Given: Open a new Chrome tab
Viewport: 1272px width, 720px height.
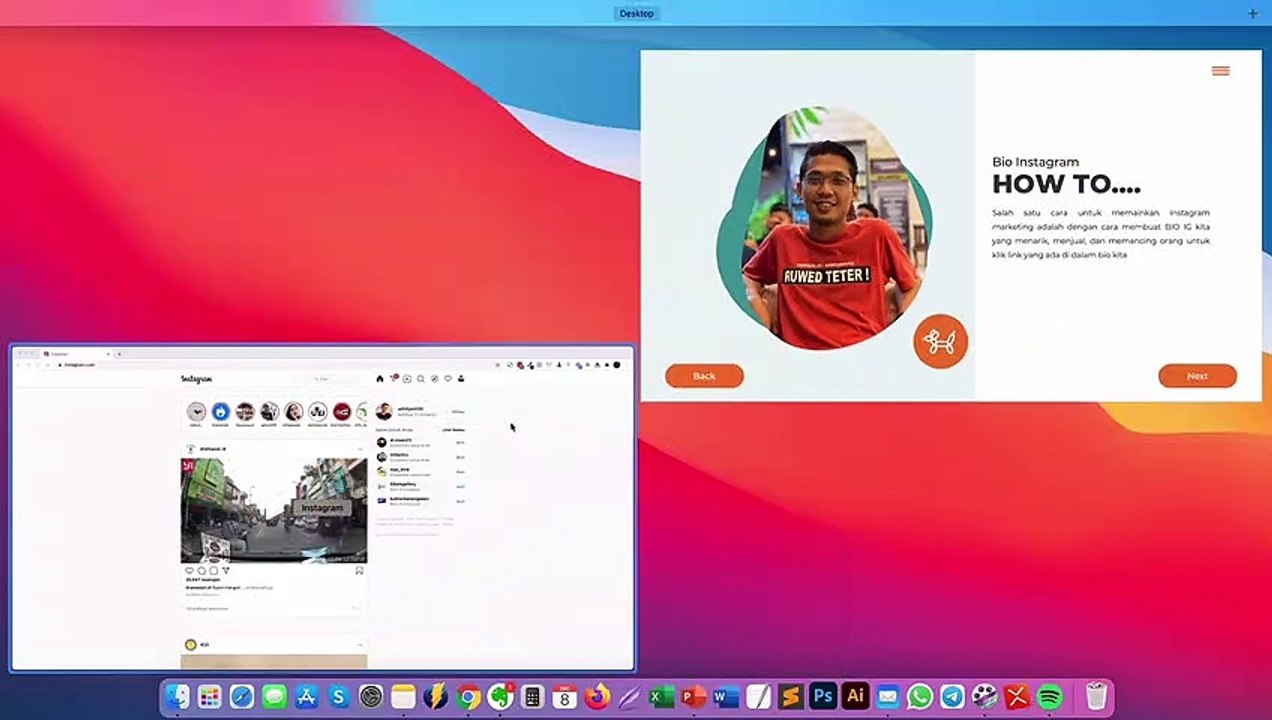Looking at the screenshot, I should [119, 354].
